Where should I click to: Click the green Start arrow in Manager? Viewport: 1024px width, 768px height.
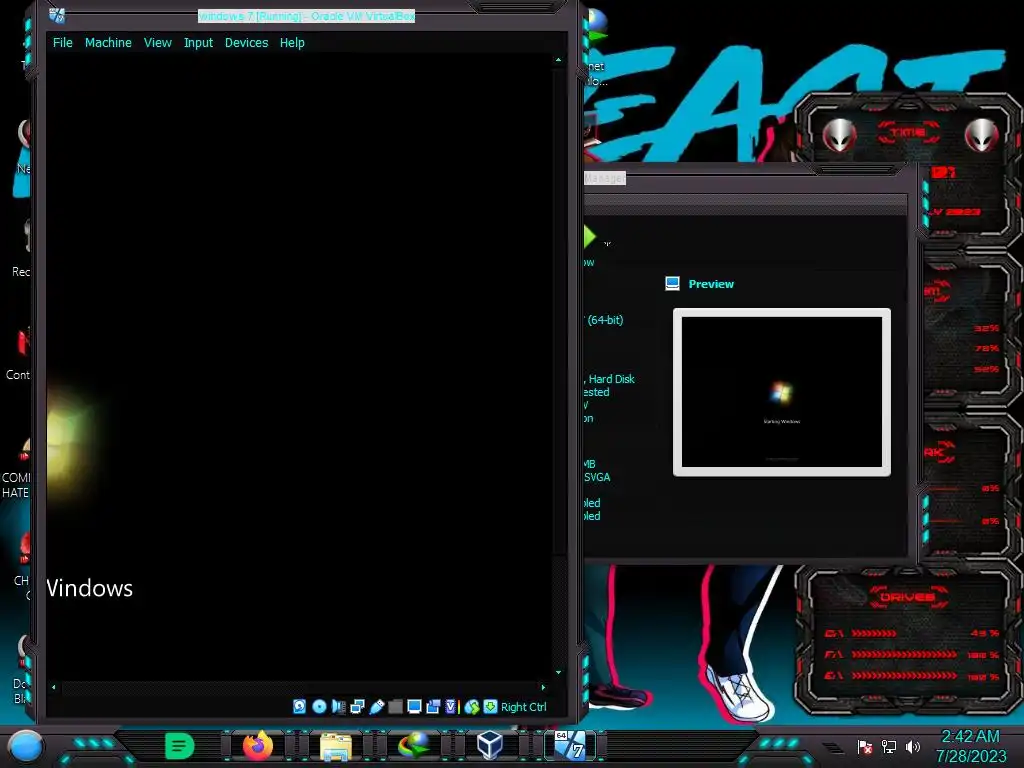coord(589,237)
